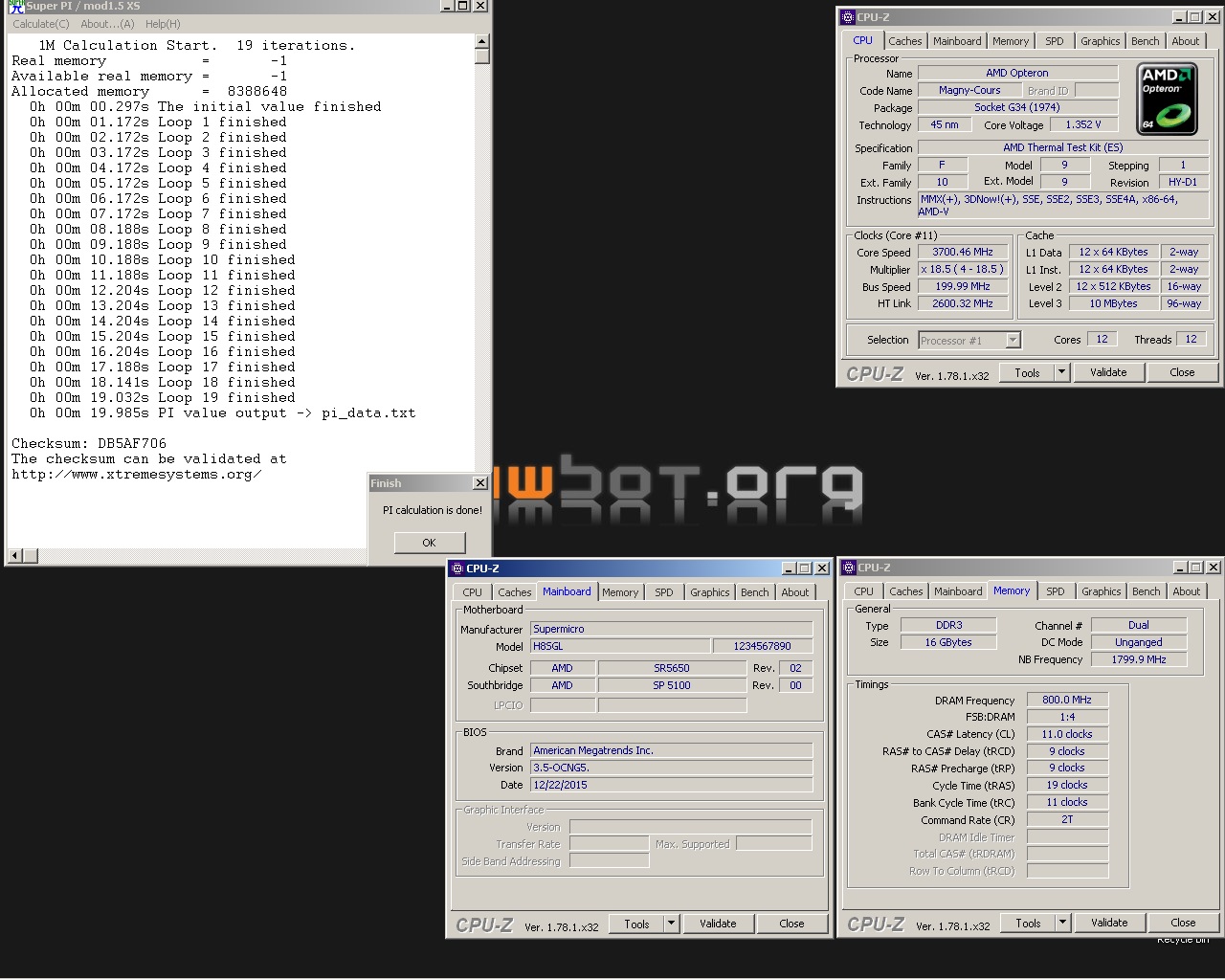Click the H8SGL mainboard model field

[x=620, y=646]
